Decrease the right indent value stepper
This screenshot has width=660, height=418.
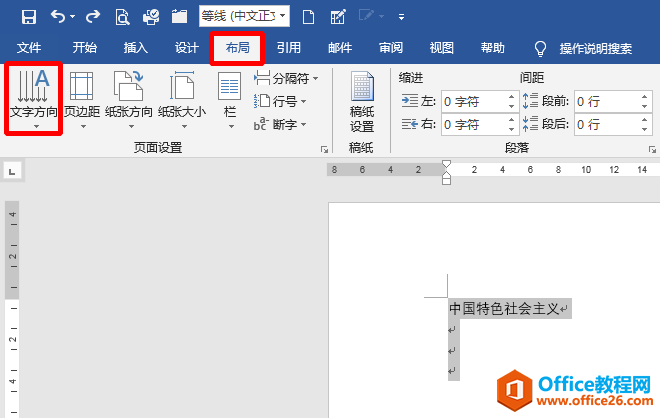tap(511, 130)
